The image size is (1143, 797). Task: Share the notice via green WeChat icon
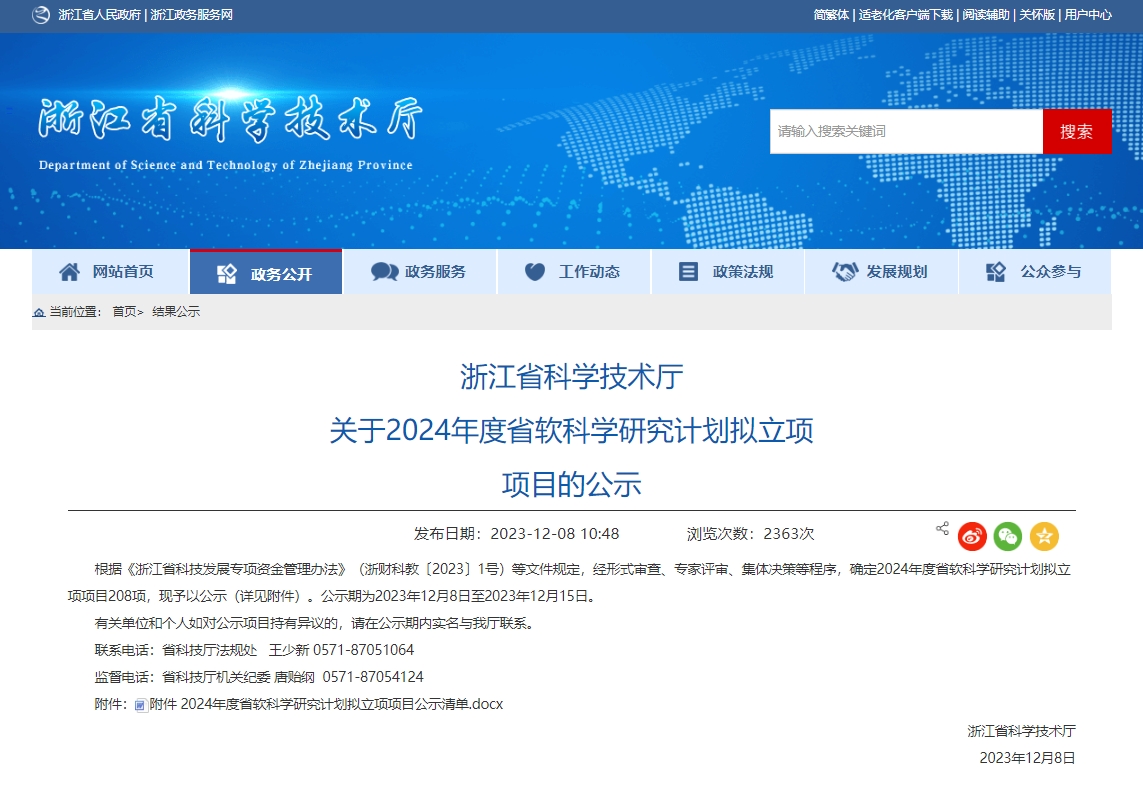[x=1008, y=537]
